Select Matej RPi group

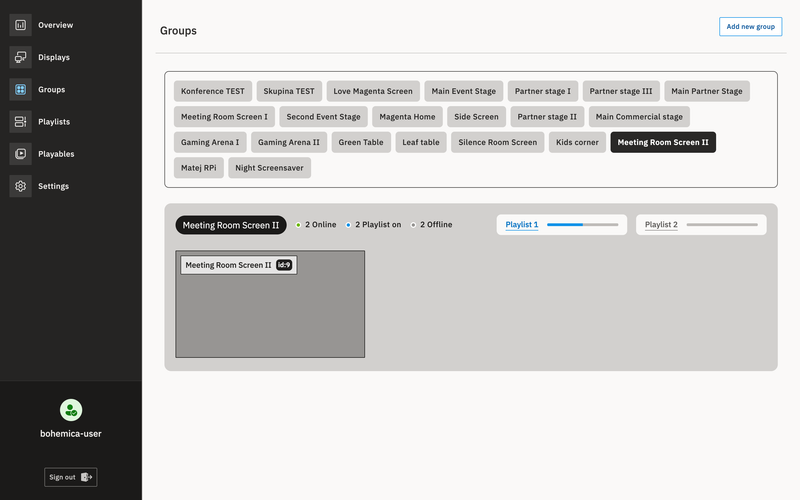coord(199,167)
